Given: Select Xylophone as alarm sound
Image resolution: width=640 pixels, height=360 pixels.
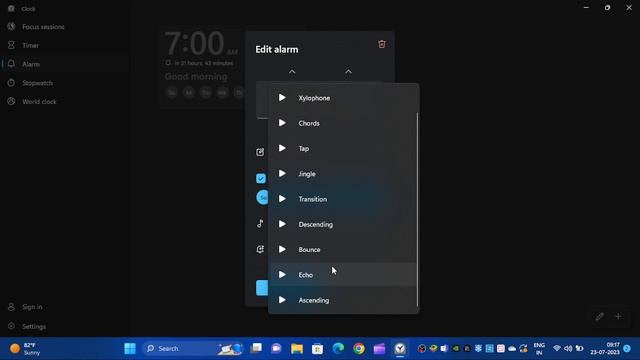Looking at the screenshot, I should tap(343, 98).
